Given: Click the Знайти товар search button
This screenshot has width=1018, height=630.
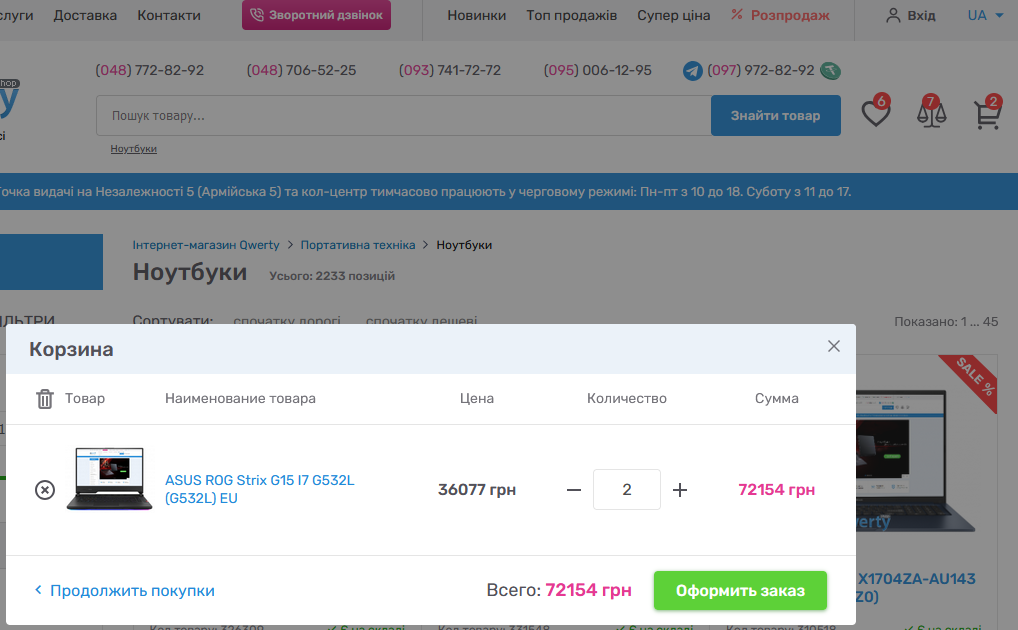Looking at the screenshot, I should coord(775,116).
